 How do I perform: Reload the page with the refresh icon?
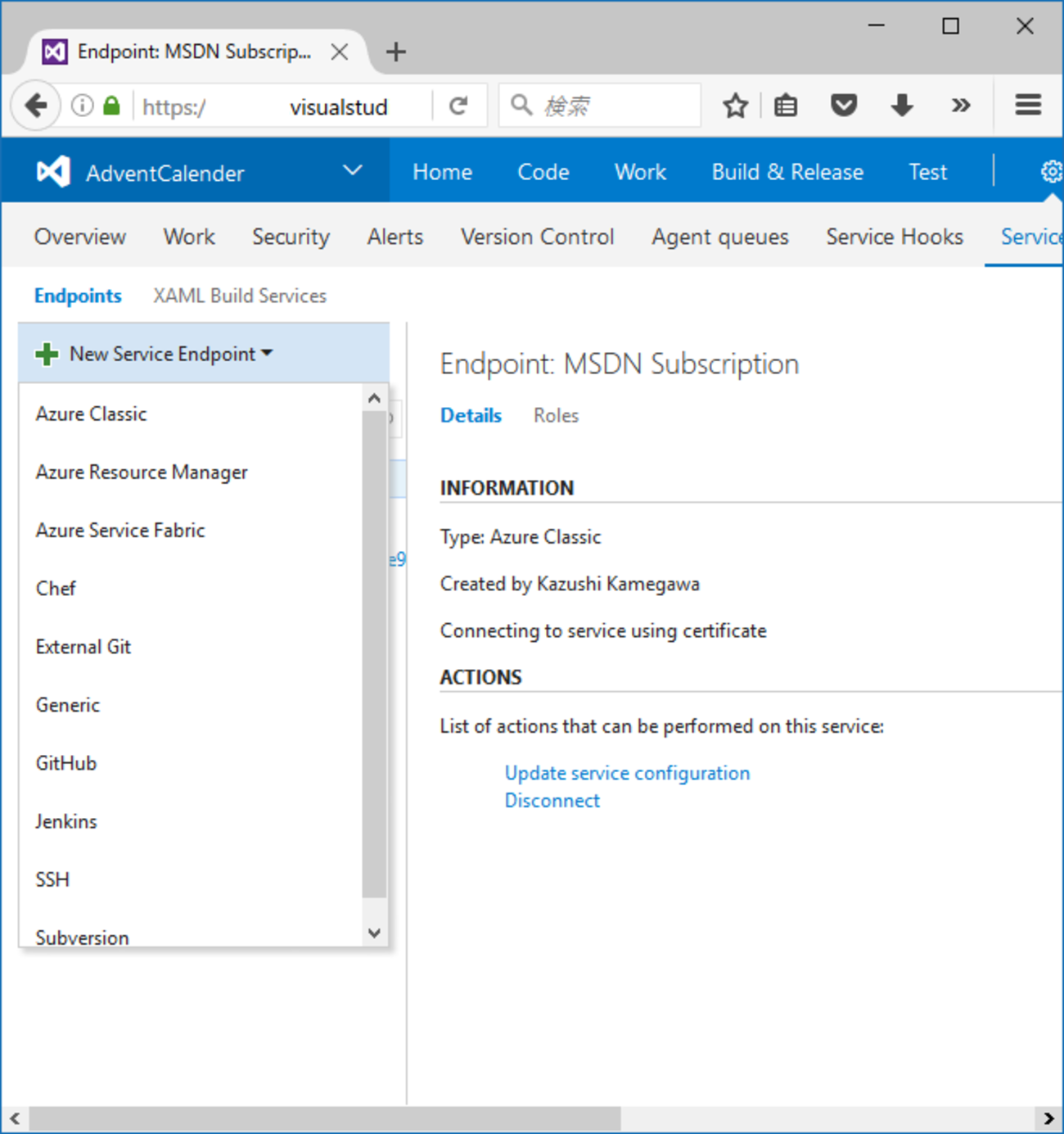click(x=458, y=106)
